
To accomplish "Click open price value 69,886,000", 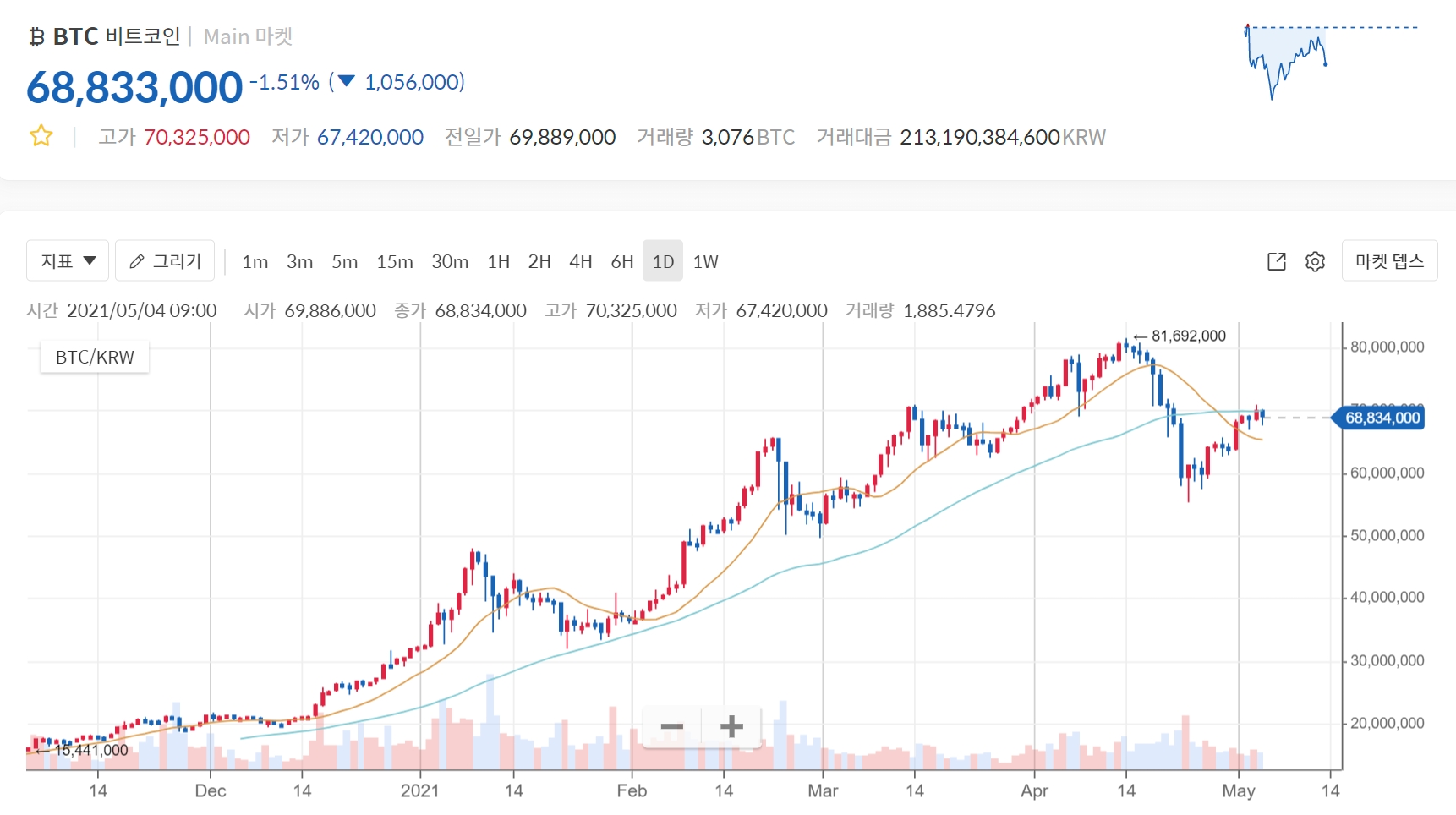I will pos(331,310).
